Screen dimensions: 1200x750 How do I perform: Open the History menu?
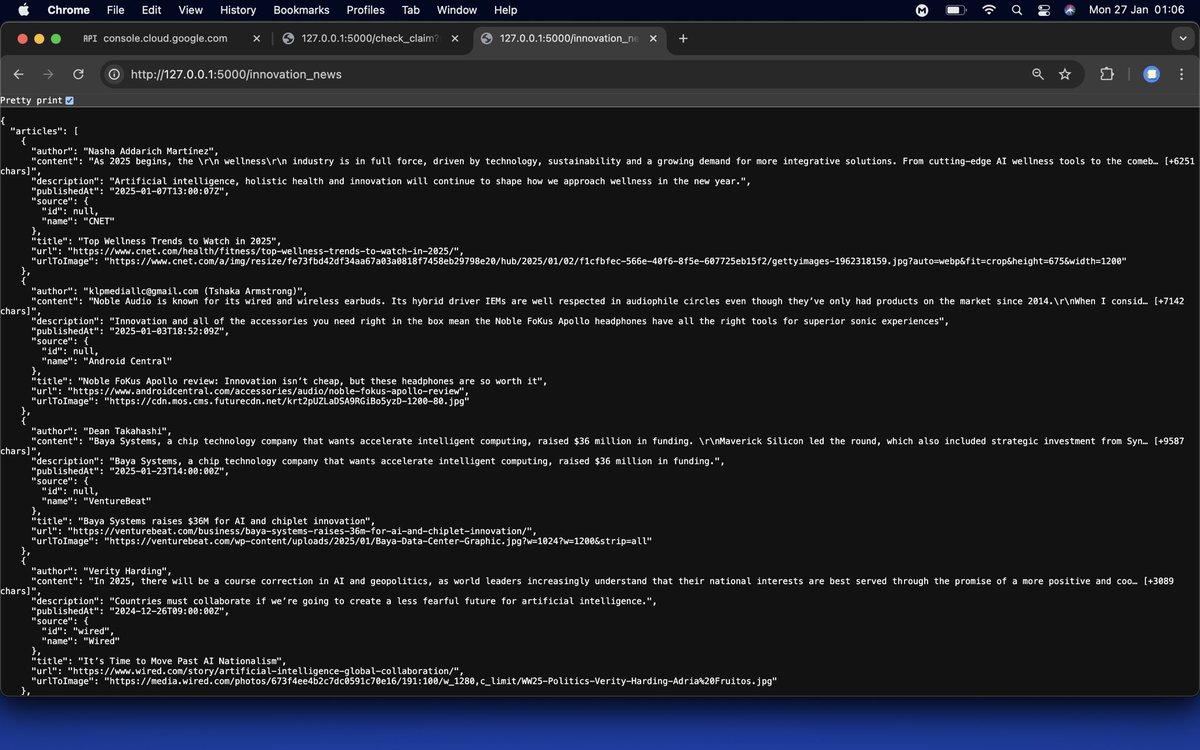tap(238, 10)
